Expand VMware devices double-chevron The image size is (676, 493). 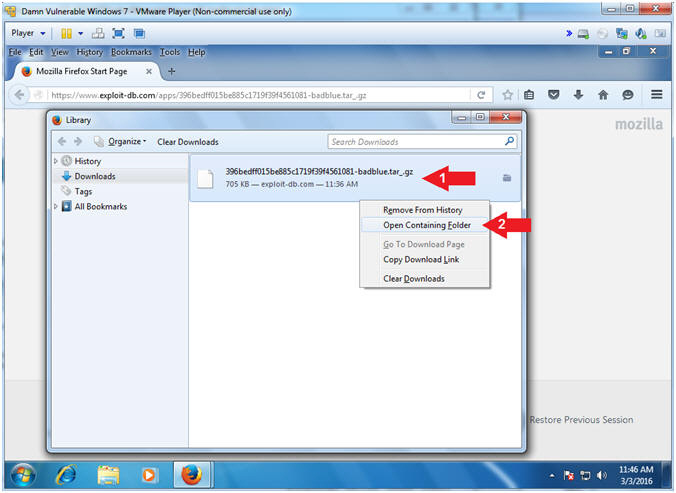pyautogui.click(x=569, y=33)
